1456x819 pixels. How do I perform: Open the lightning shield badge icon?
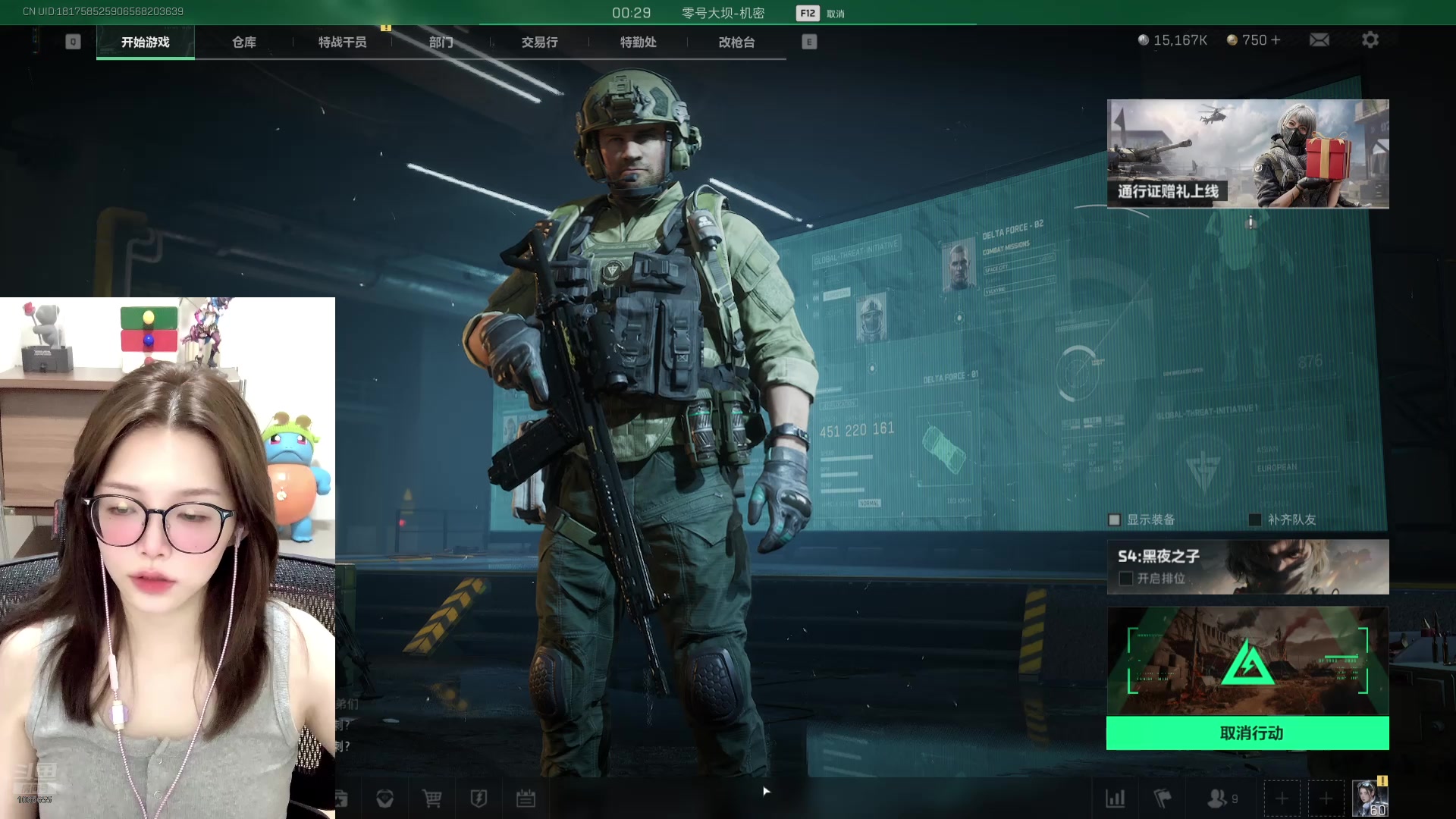(x=479, y=799)
